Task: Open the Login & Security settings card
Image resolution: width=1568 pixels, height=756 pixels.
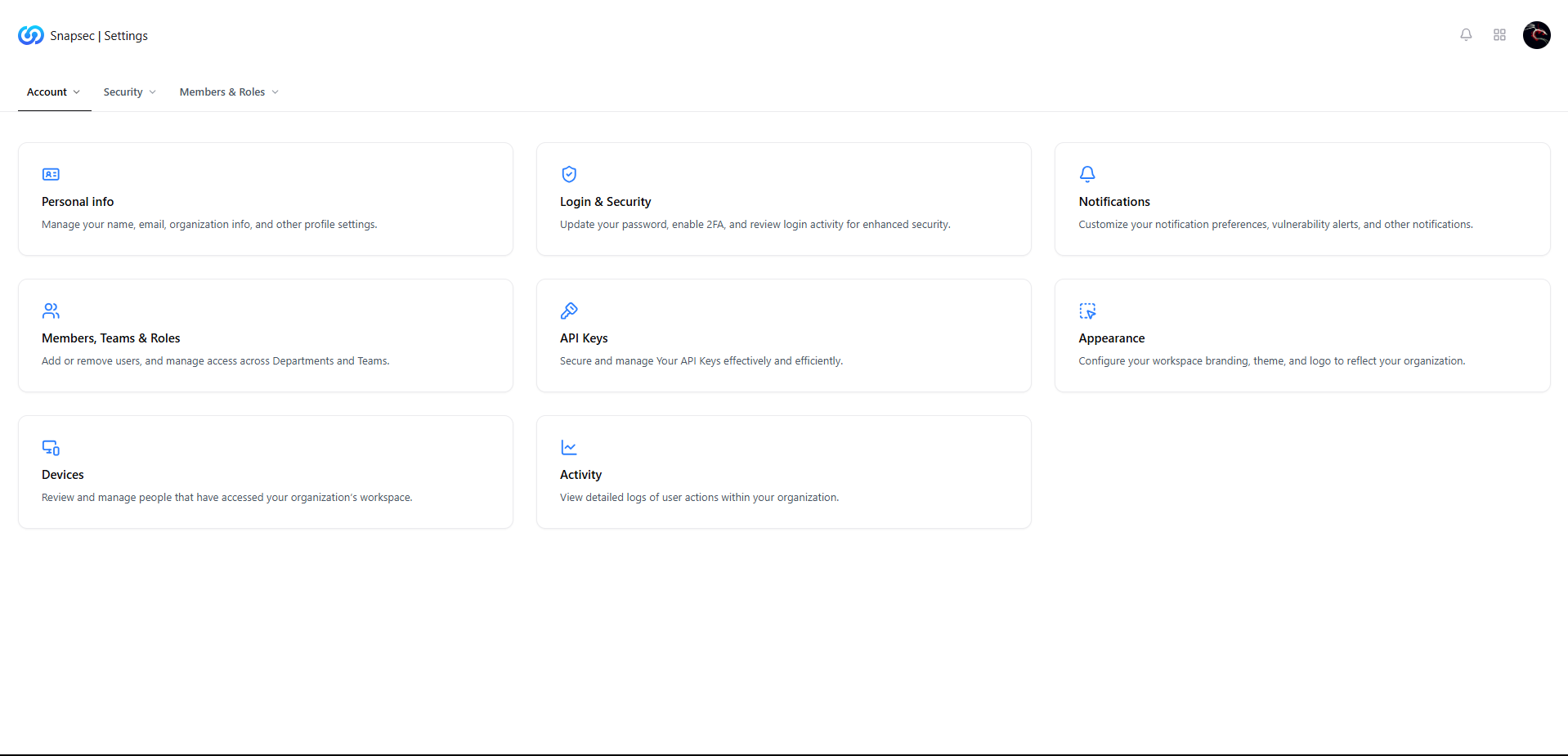Action: click(783, 199)
